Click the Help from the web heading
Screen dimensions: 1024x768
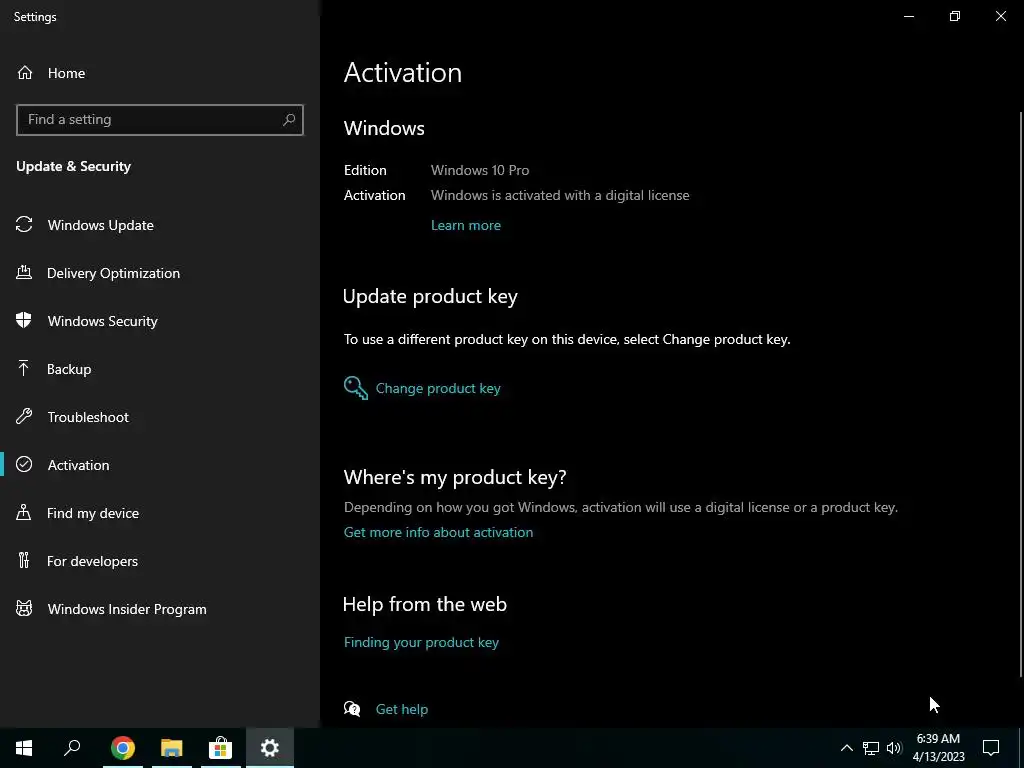tap(425, 604)
